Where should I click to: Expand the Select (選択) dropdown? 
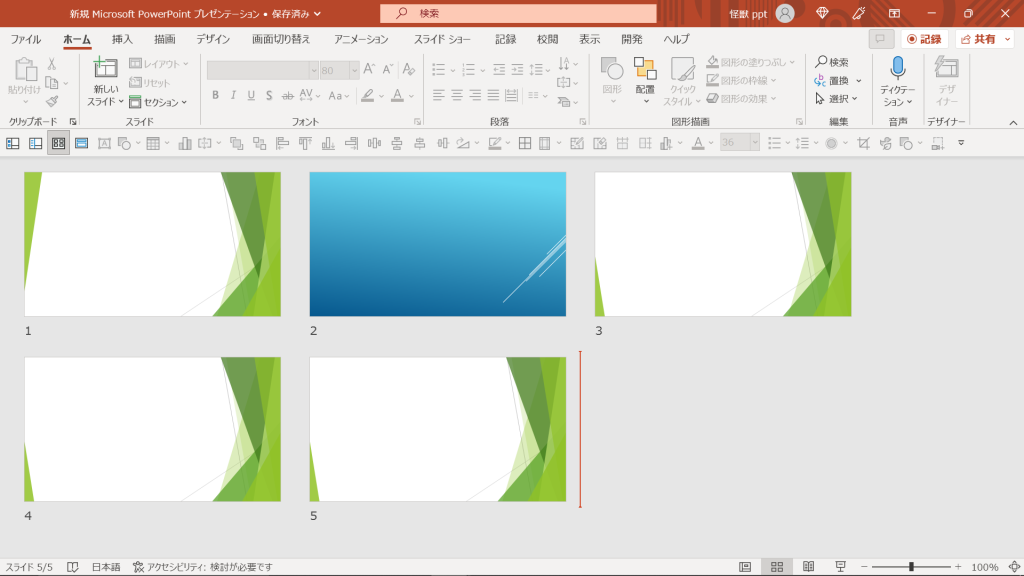coord(837,98)
